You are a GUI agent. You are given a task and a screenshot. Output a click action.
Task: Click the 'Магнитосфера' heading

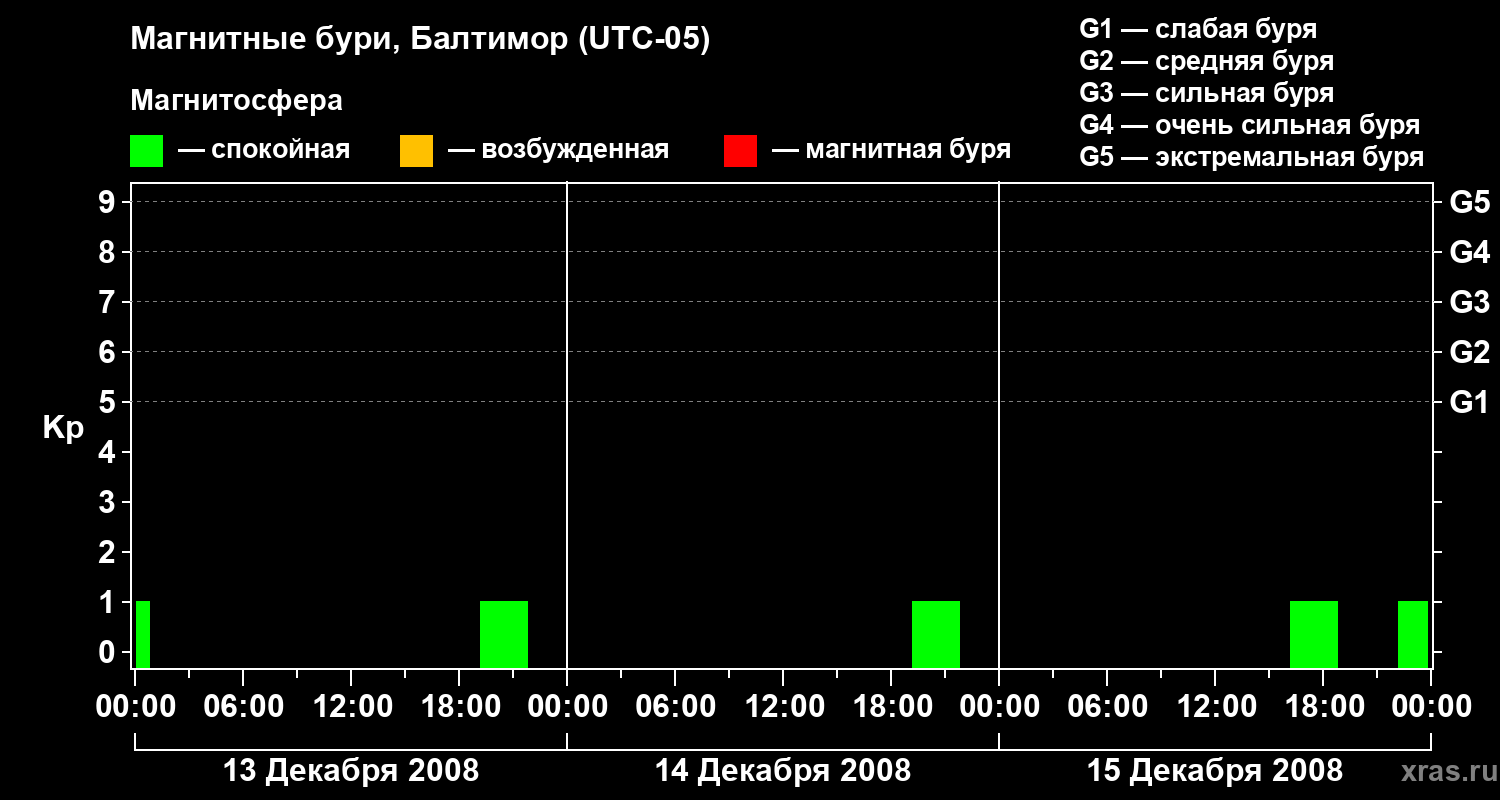[236, 101]
